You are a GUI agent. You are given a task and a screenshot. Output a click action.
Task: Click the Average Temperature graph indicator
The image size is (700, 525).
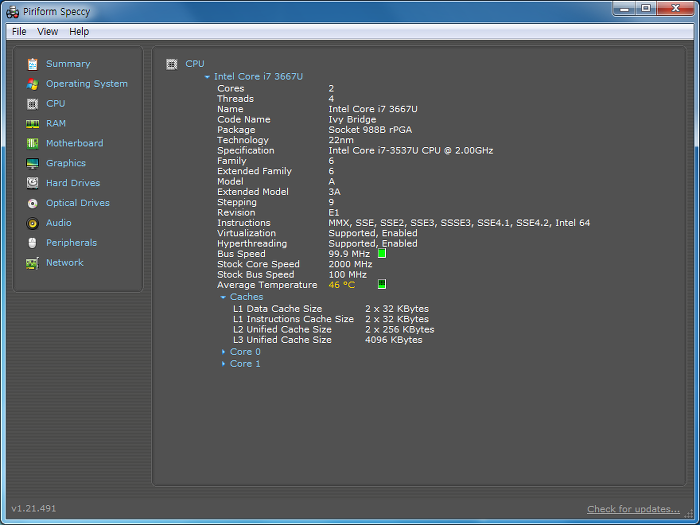pyautogui.click(x=382, y=284)
